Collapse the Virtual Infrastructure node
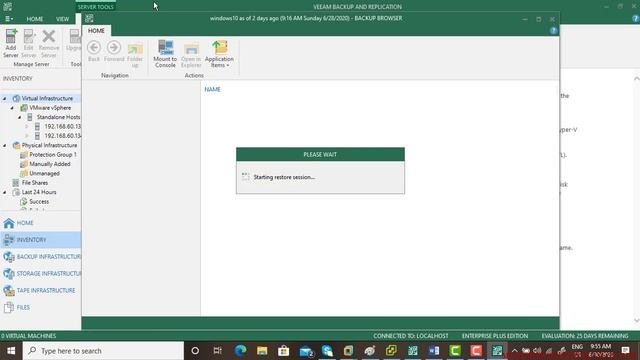Image resolution: width=640 pixels, height=360 pixels. 4,98
